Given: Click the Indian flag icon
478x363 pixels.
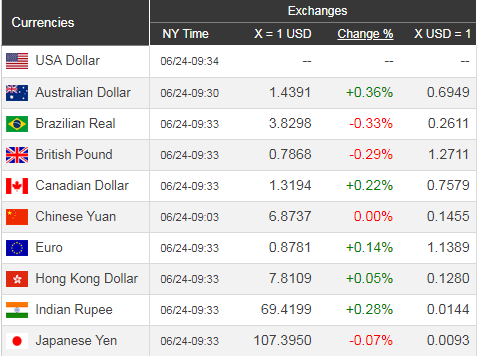Looking at the screenshot, I should point(17,310).
